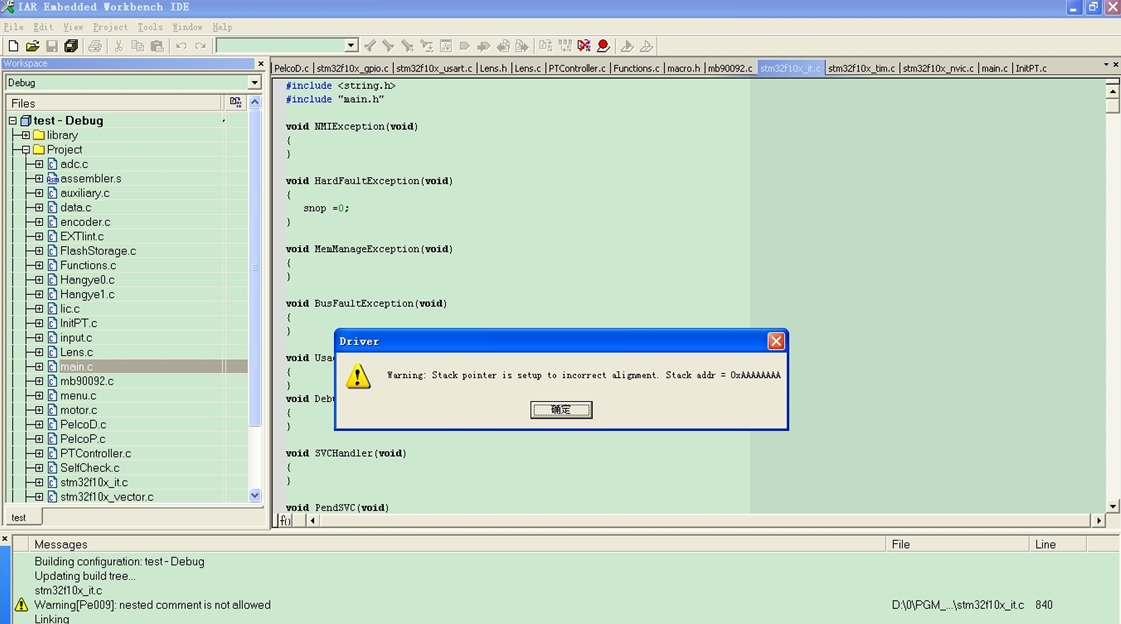Screen dimensions: 1121x624
Task: Click the workspace tree scroll down arrow
Action: point(255,495)
